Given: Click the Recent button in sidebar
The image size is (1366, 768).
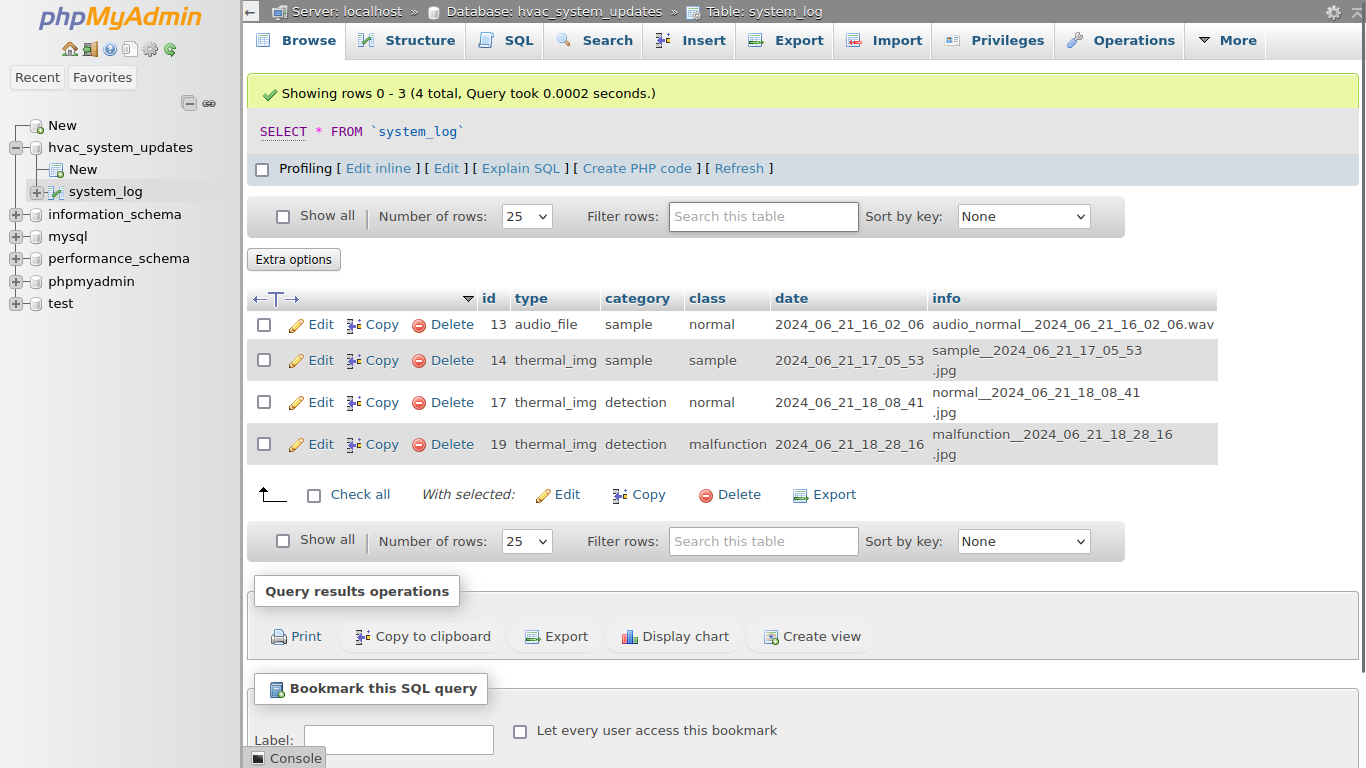Looking at the screenshot, I should coord(38,78).
